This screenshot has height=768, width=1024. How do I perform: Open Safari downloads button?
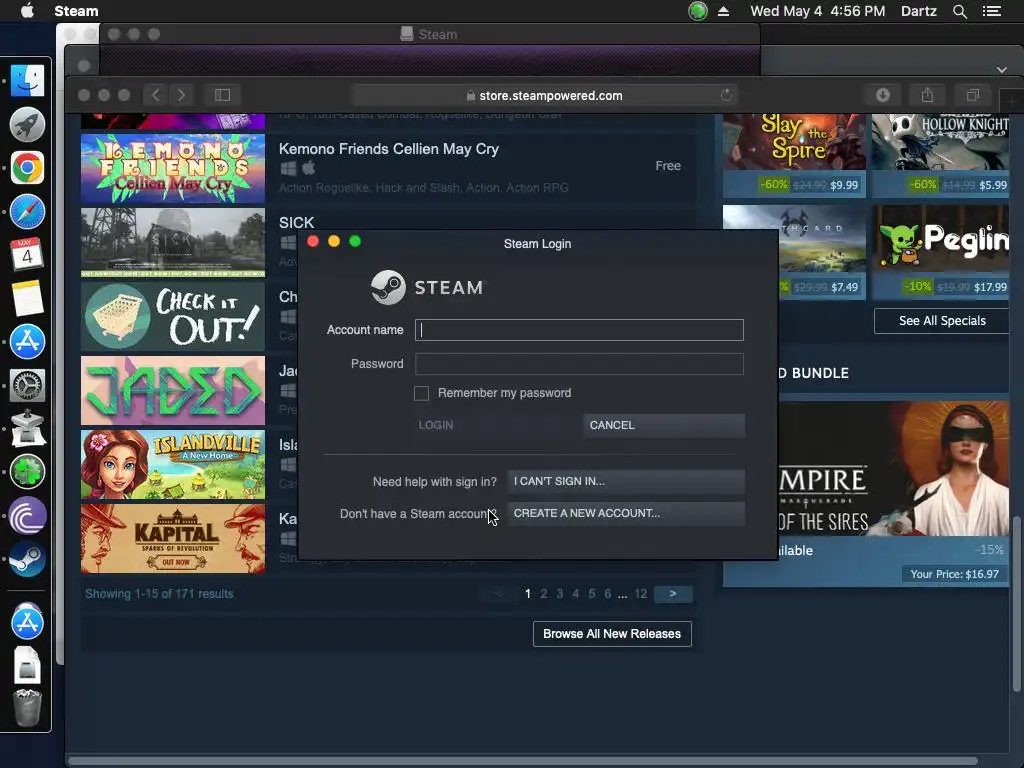tap(883, 95)
